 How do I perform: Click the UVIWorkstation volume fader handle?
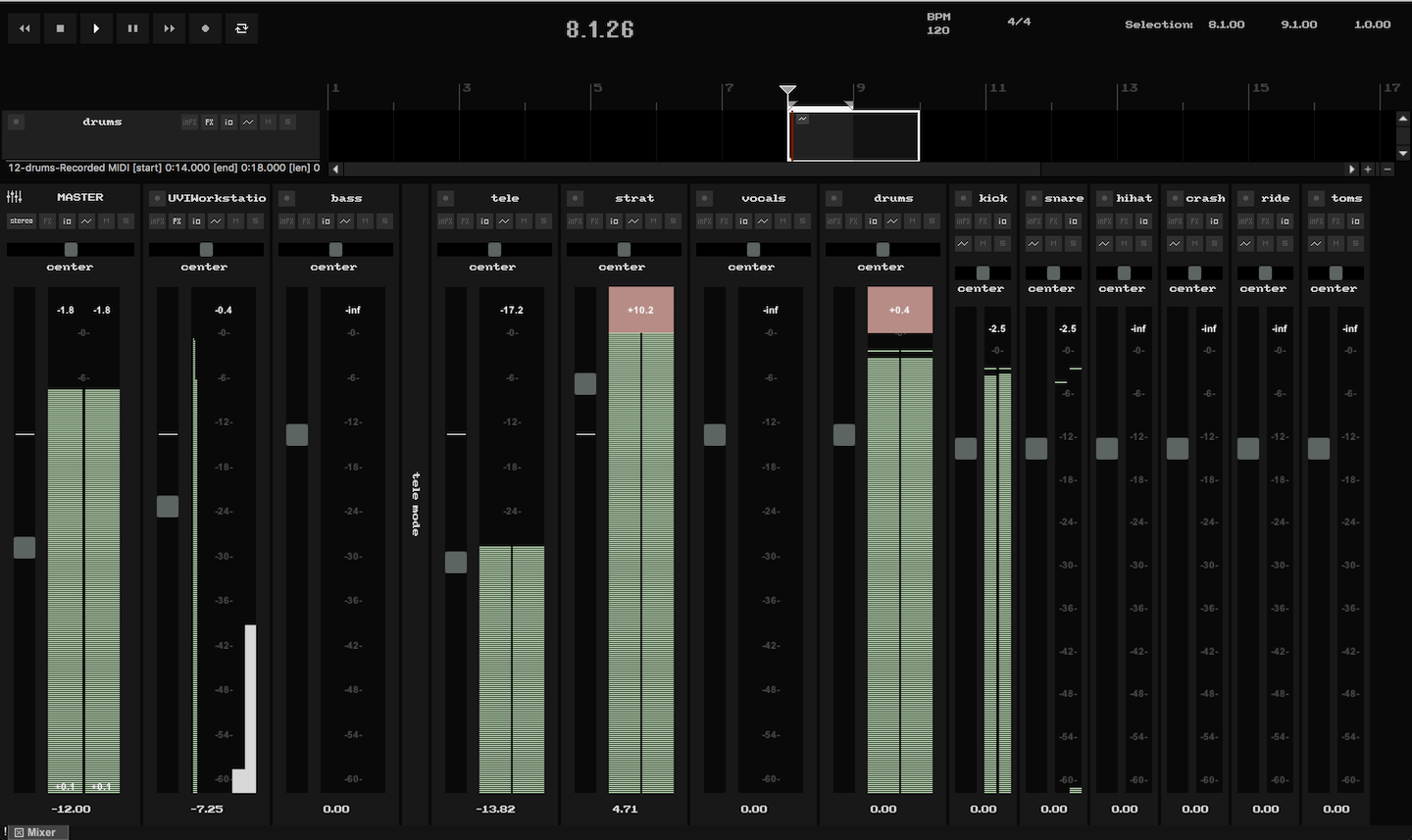(x=168, y=506)
